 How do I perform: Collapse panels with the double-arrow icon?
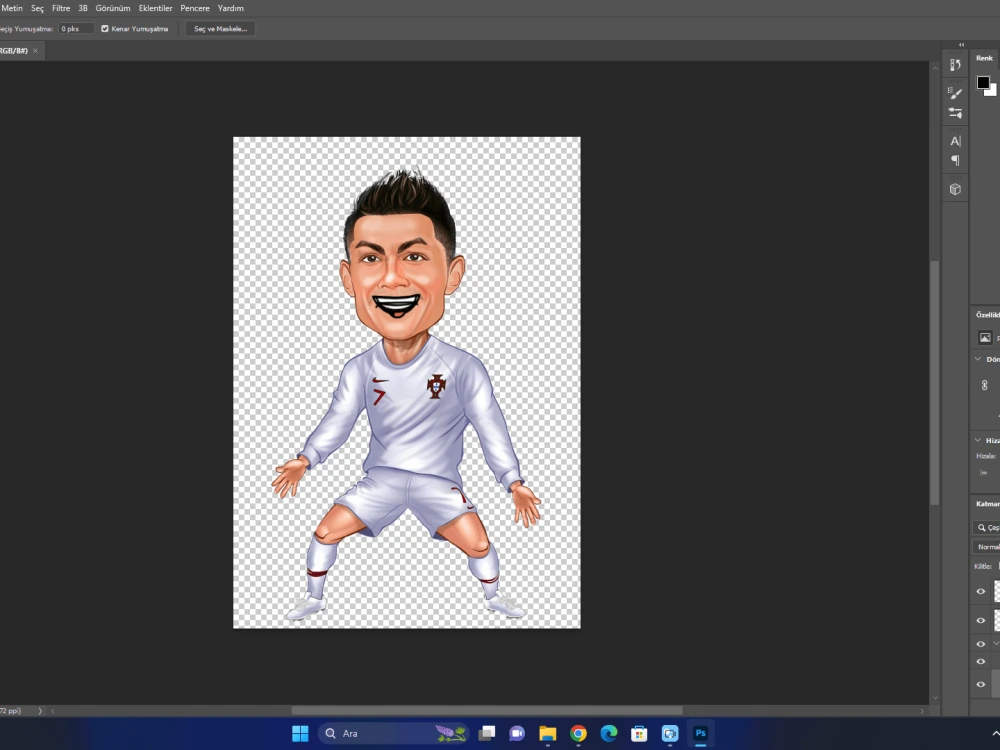coord(961,45)
